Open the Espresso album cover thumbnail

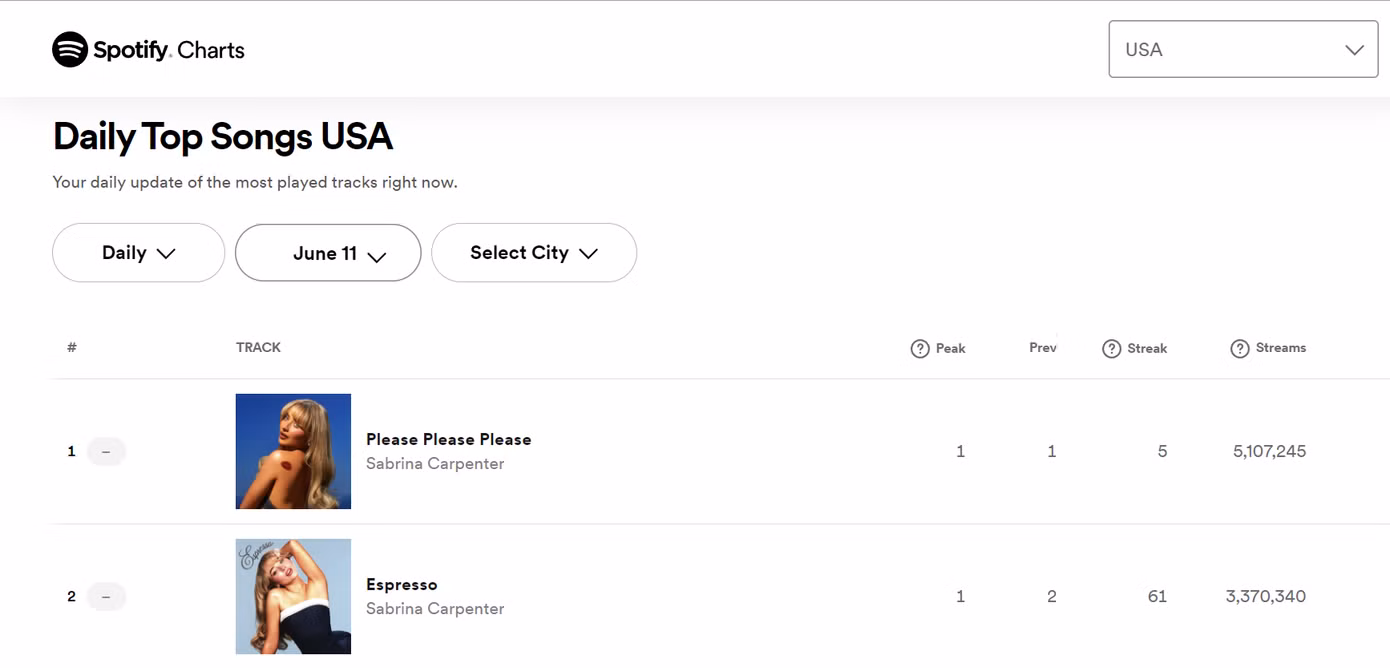pos(293,596)
